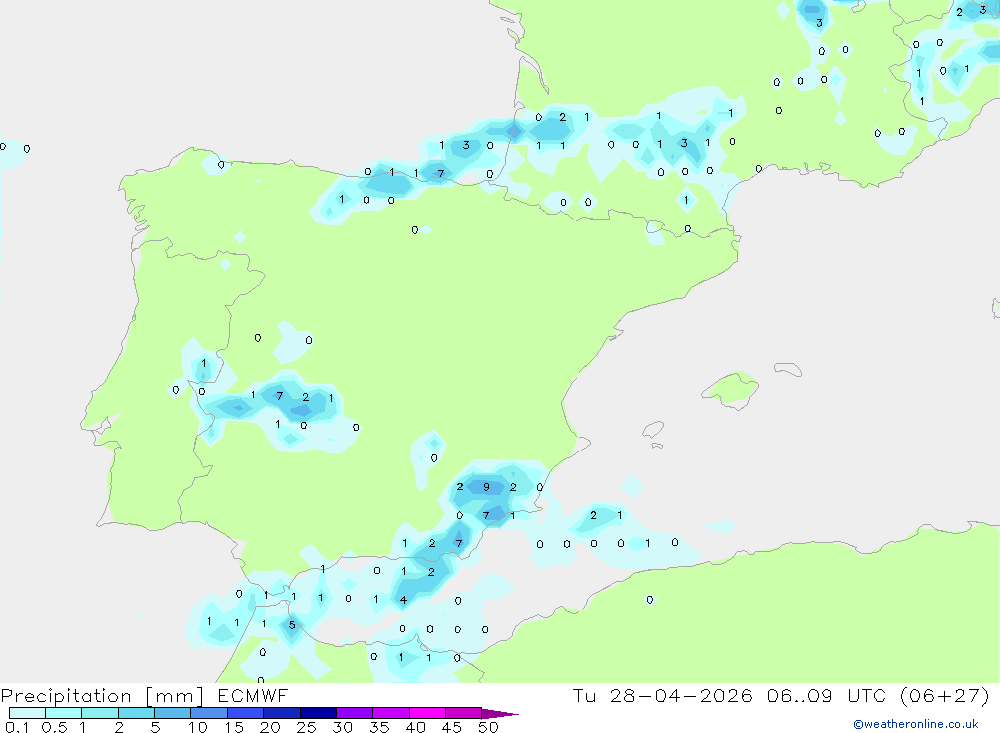This screenshot has height=733, width=1000.
Task: Click the 25–30 mm navy swatch
Action: tap(318, 713)
